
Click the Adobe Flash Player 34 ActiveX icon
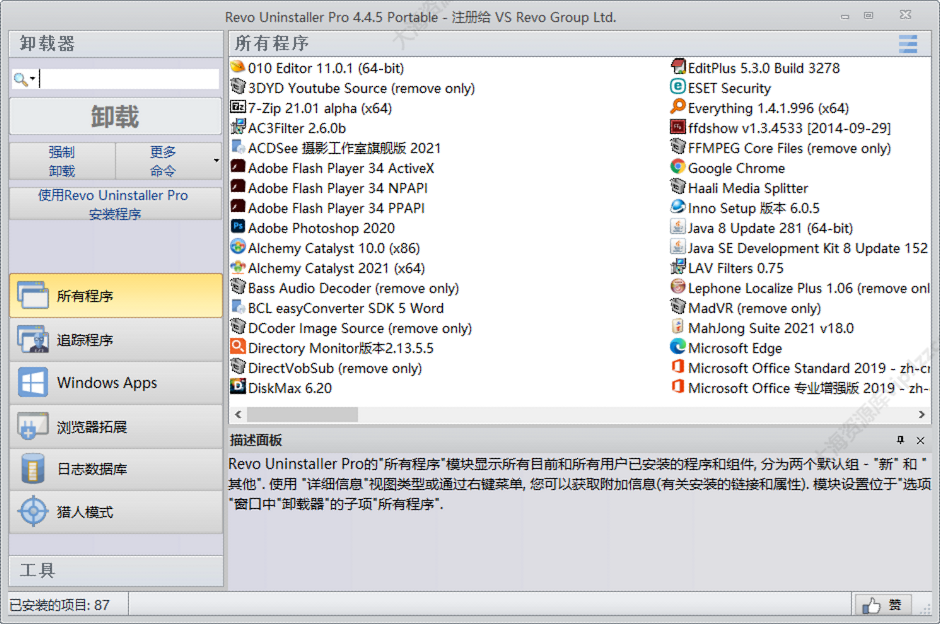(238, 167)
